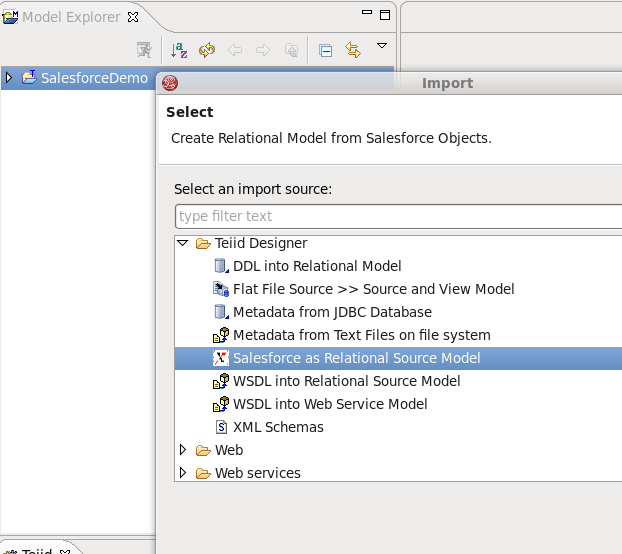
Task: Click the Model Explorer tab icon
Action: click(10, 17)
